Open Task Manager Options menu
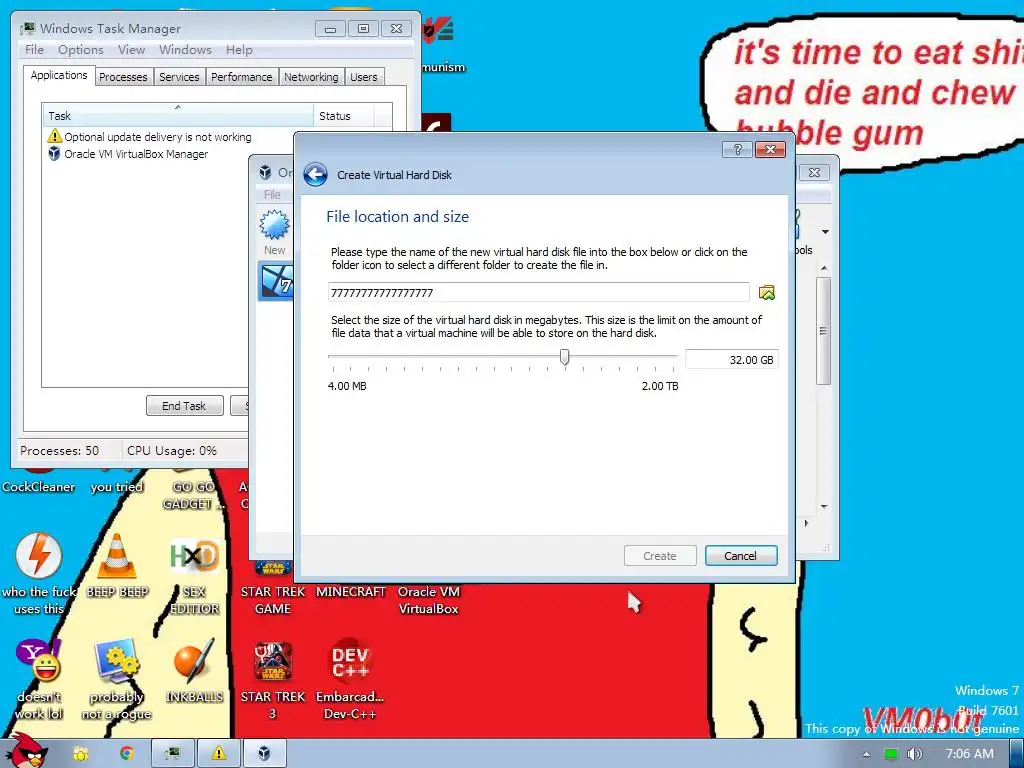The width and height of the screenshot is (1024, 768). (80, 50)
